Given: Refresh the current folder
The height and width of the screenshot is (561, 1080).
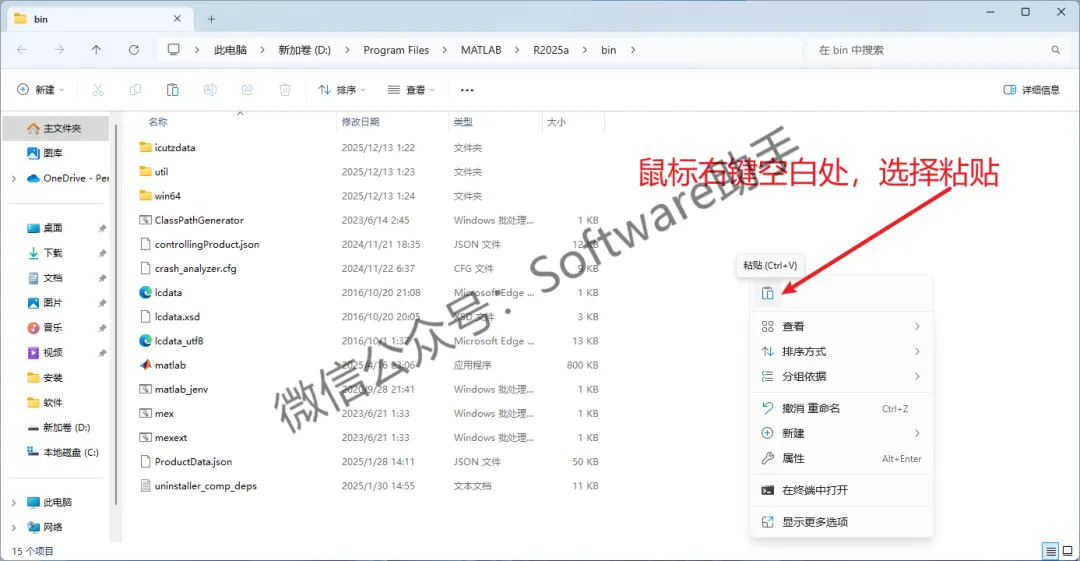Looking at the screenshot, I should point(134,50).
